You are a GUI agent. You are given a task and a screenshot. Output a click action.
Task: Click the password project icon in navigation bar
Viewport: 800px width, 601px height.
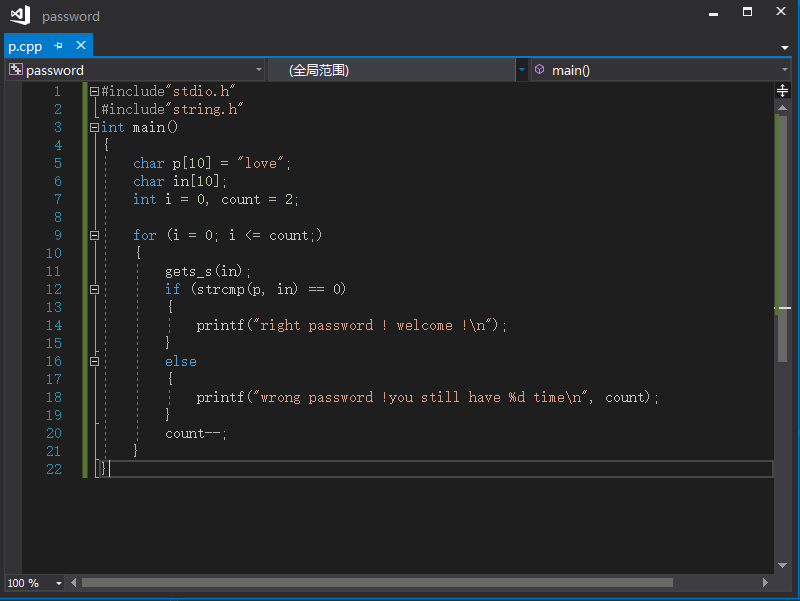[16, 69]
